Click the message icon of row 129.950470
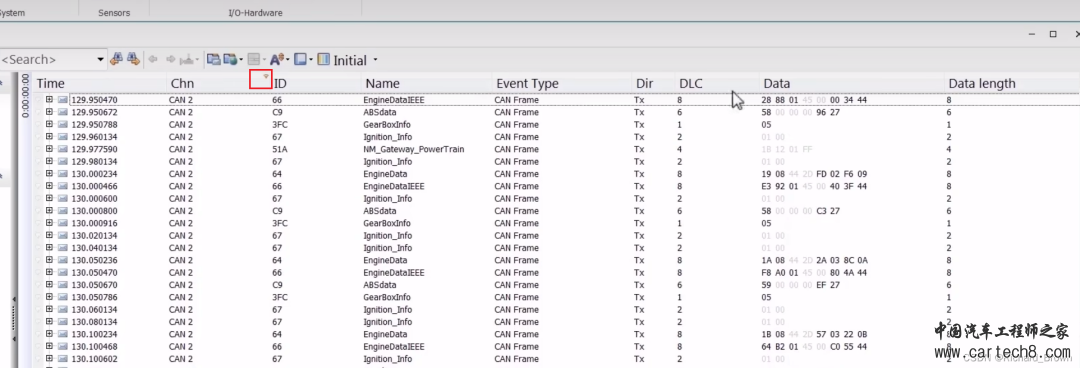The image size is (1080, 368). [63, 100]
